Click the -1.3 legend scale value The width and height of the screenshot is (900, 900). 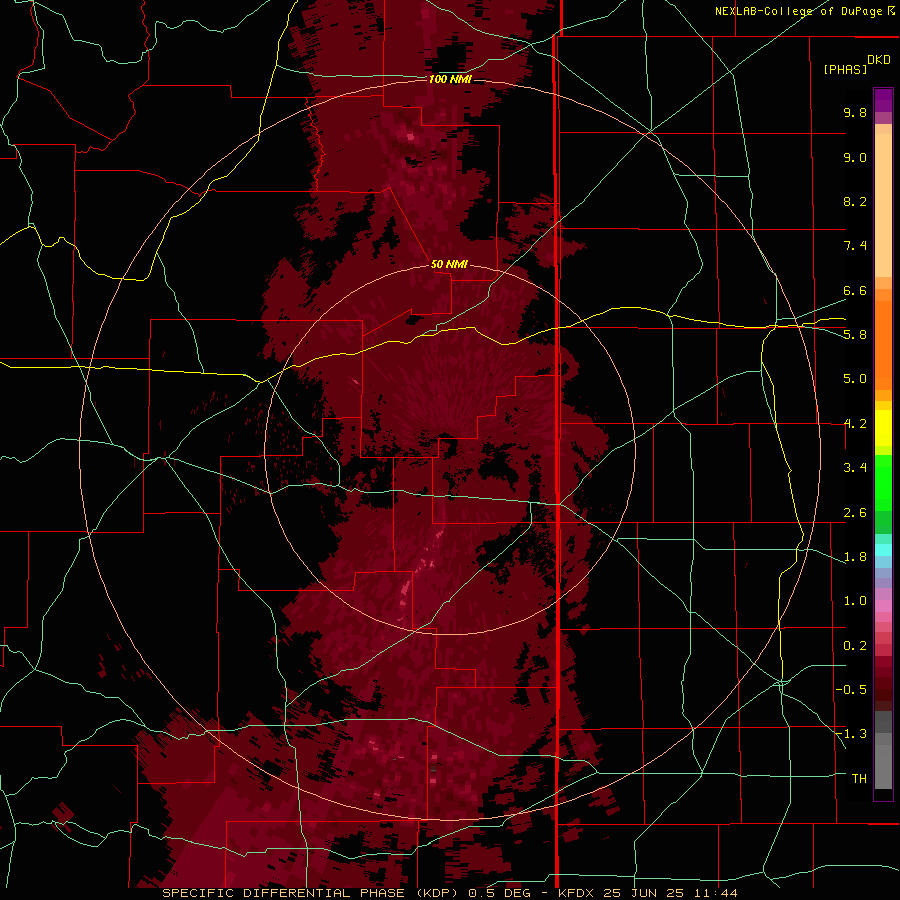point(851,734)
